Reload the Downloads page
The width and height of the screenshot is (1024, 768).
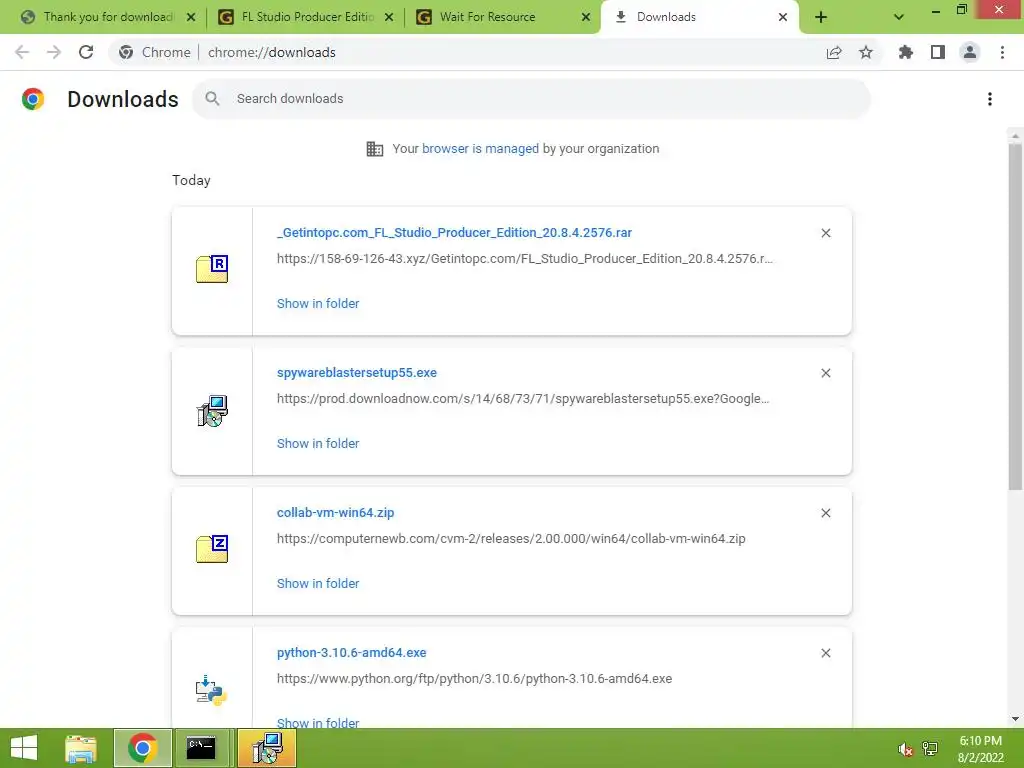tap(86, 52)
